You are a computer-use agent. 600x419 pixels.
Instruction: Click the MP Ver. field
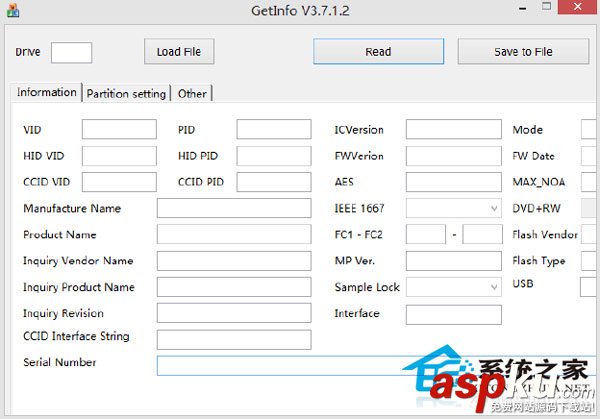pos(453,261)
